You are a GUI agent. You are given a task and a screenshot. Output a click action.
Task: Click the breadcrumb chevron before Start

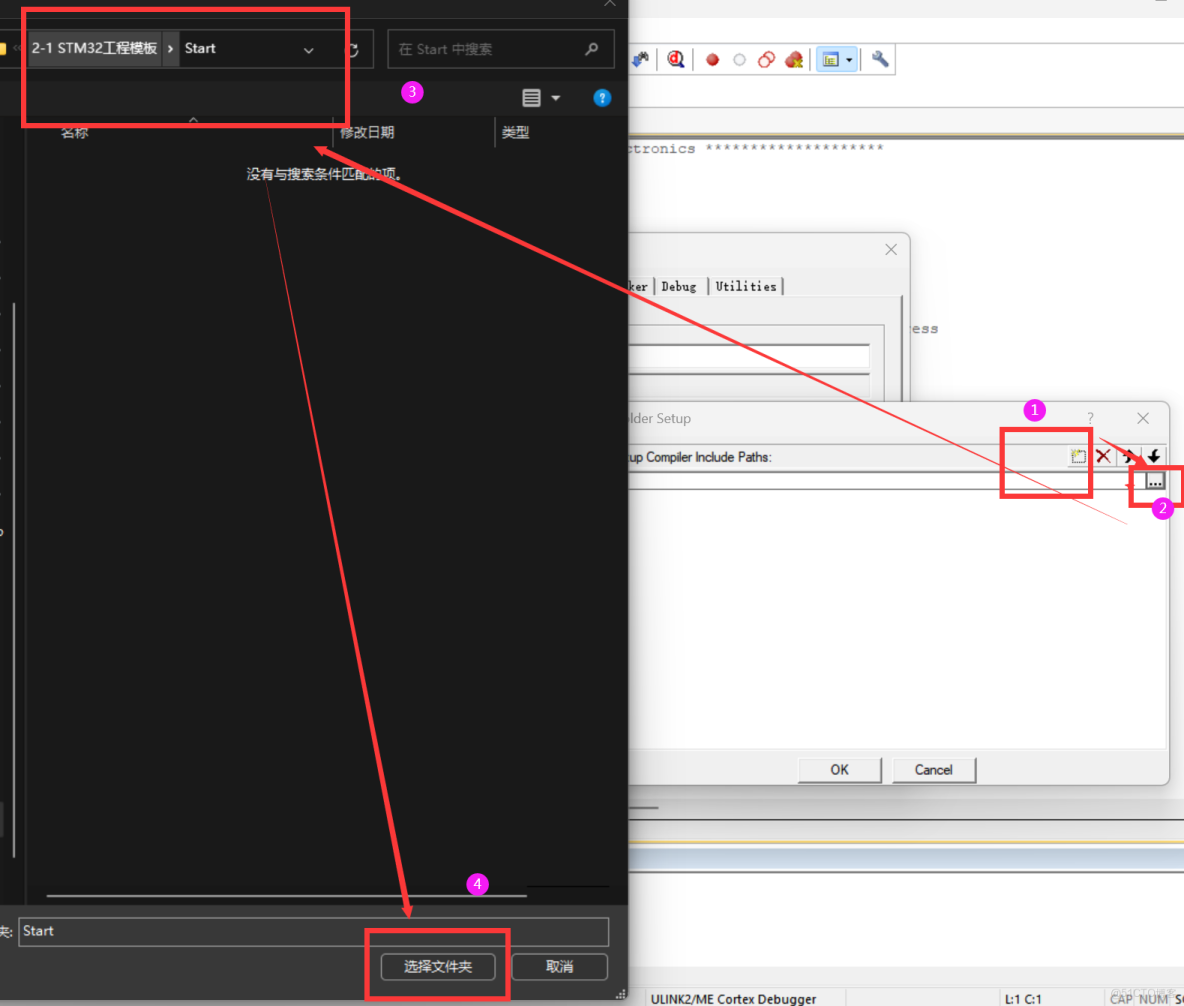171,48
